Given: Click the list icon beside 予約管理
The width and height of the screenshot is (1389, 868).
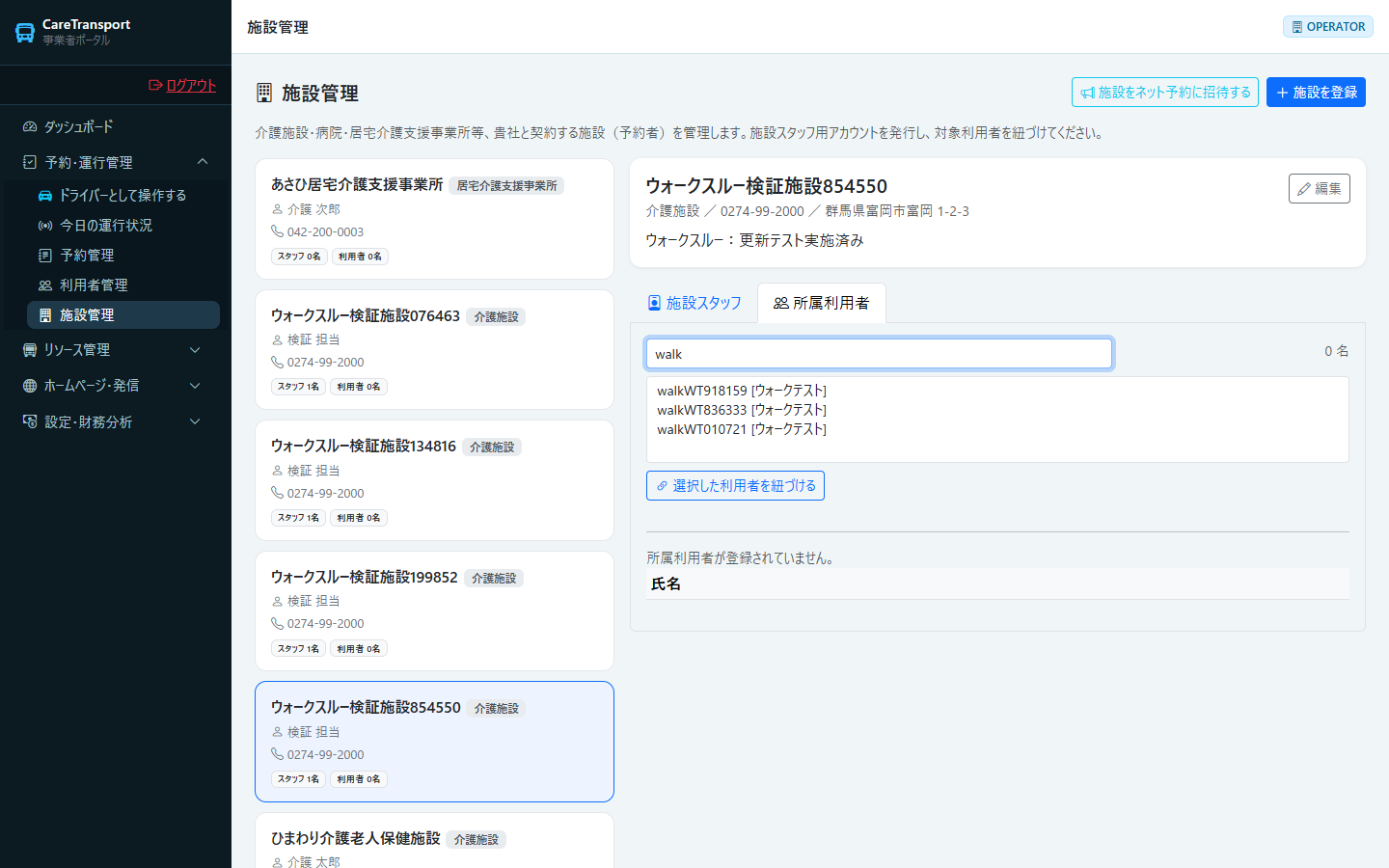Looking at the screenshot, I should [x=45, y=256].
